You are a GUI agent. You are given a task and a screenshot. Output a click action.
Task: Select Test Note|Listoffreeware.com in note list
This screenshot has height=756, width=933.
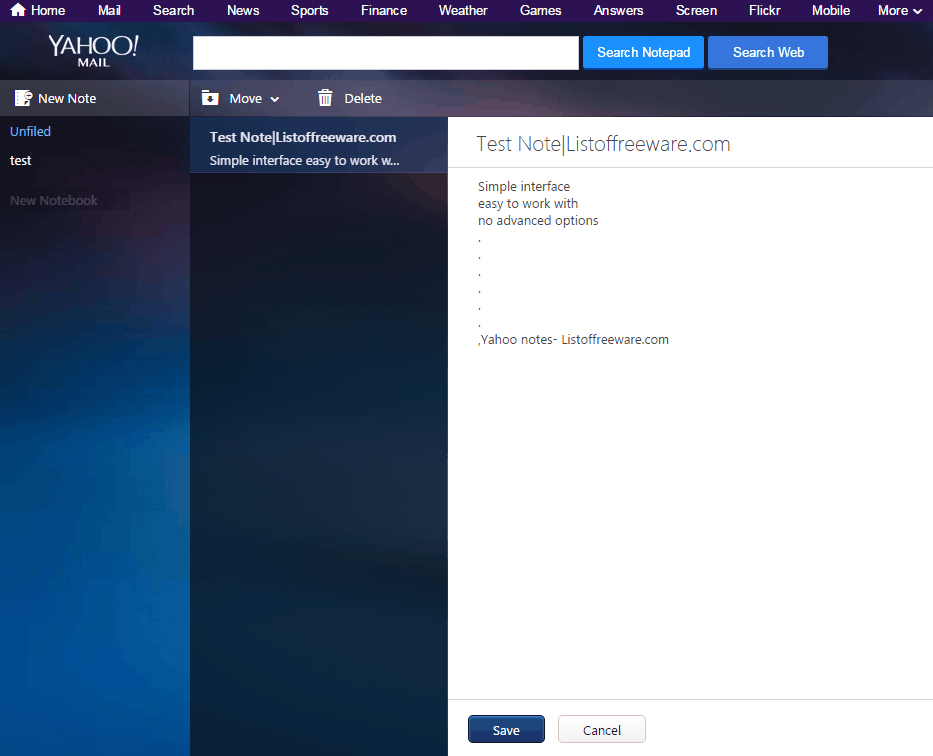point(303,137)
